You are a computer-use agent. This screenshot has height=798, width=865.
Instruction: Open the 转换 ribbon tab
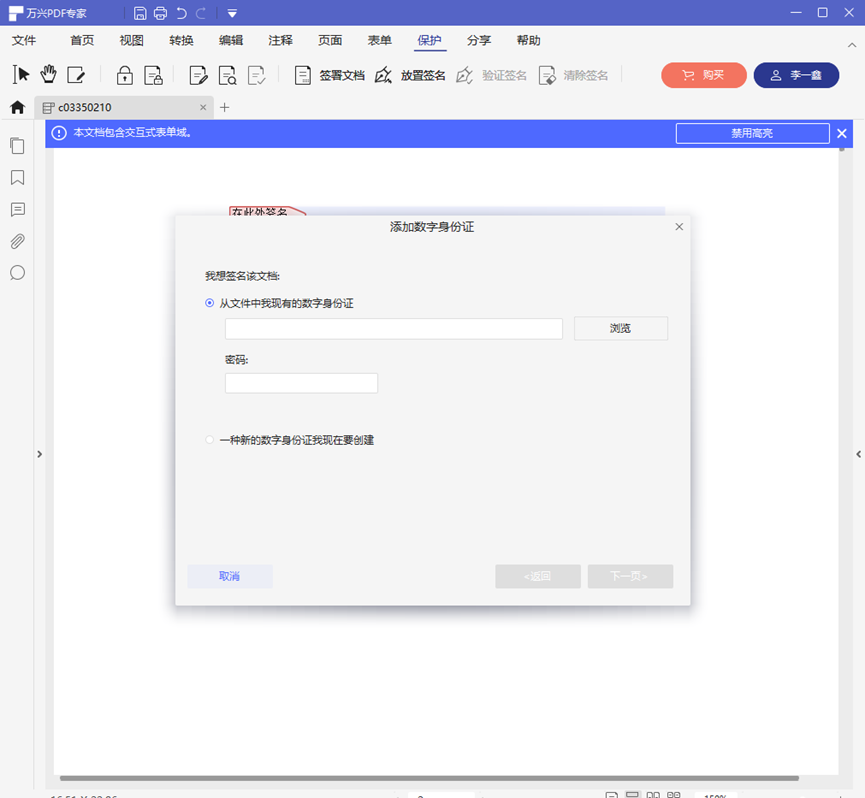click(181, 40)
